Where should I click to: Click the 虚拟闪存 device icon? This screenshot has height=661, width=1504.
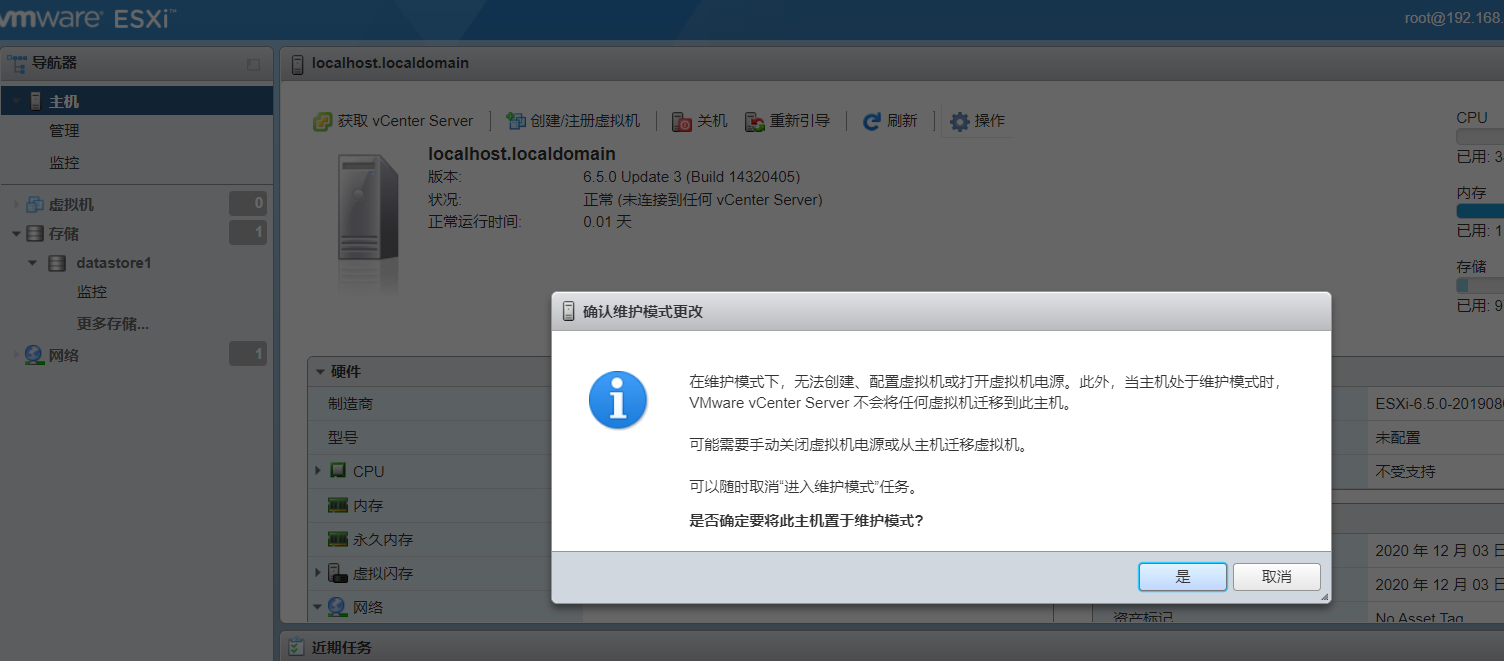[x=337, y=573]
